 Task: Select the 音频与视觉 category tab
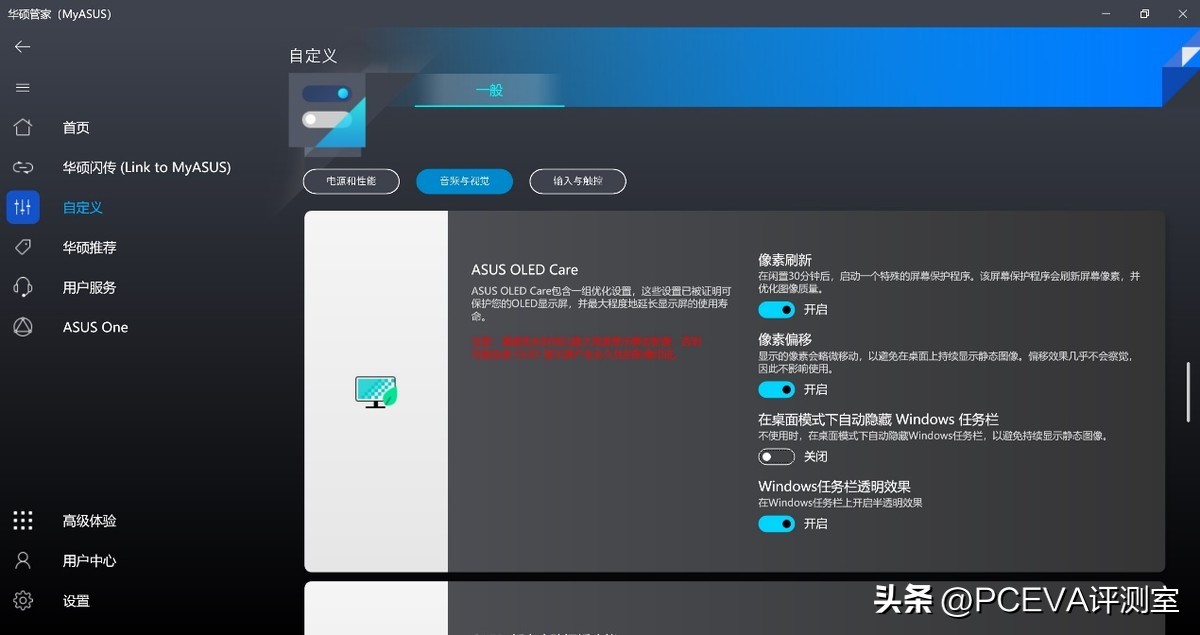coord(464,181)
